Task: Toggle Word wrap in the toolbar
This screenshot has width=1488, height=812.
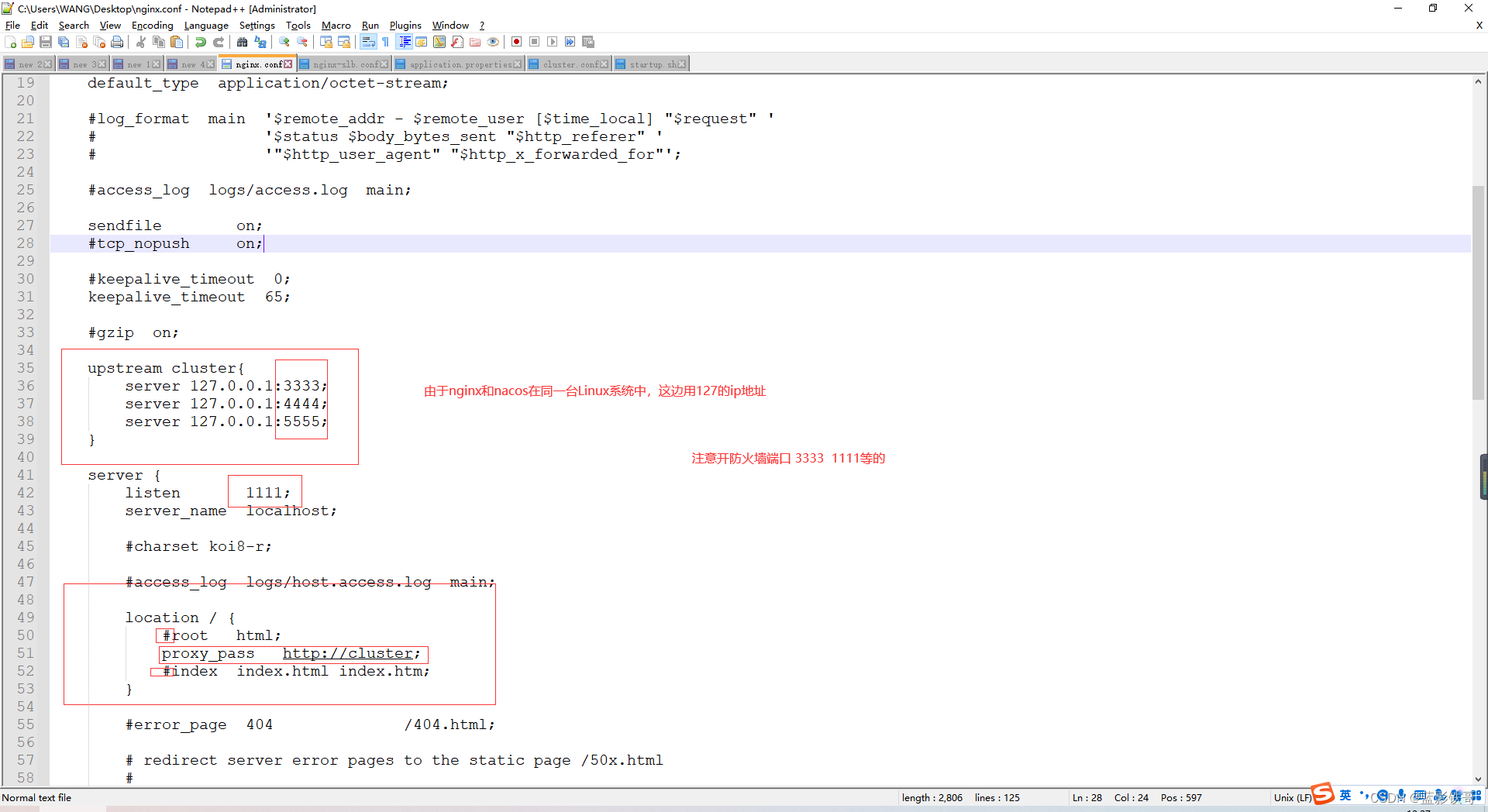Action: point(368,42)
